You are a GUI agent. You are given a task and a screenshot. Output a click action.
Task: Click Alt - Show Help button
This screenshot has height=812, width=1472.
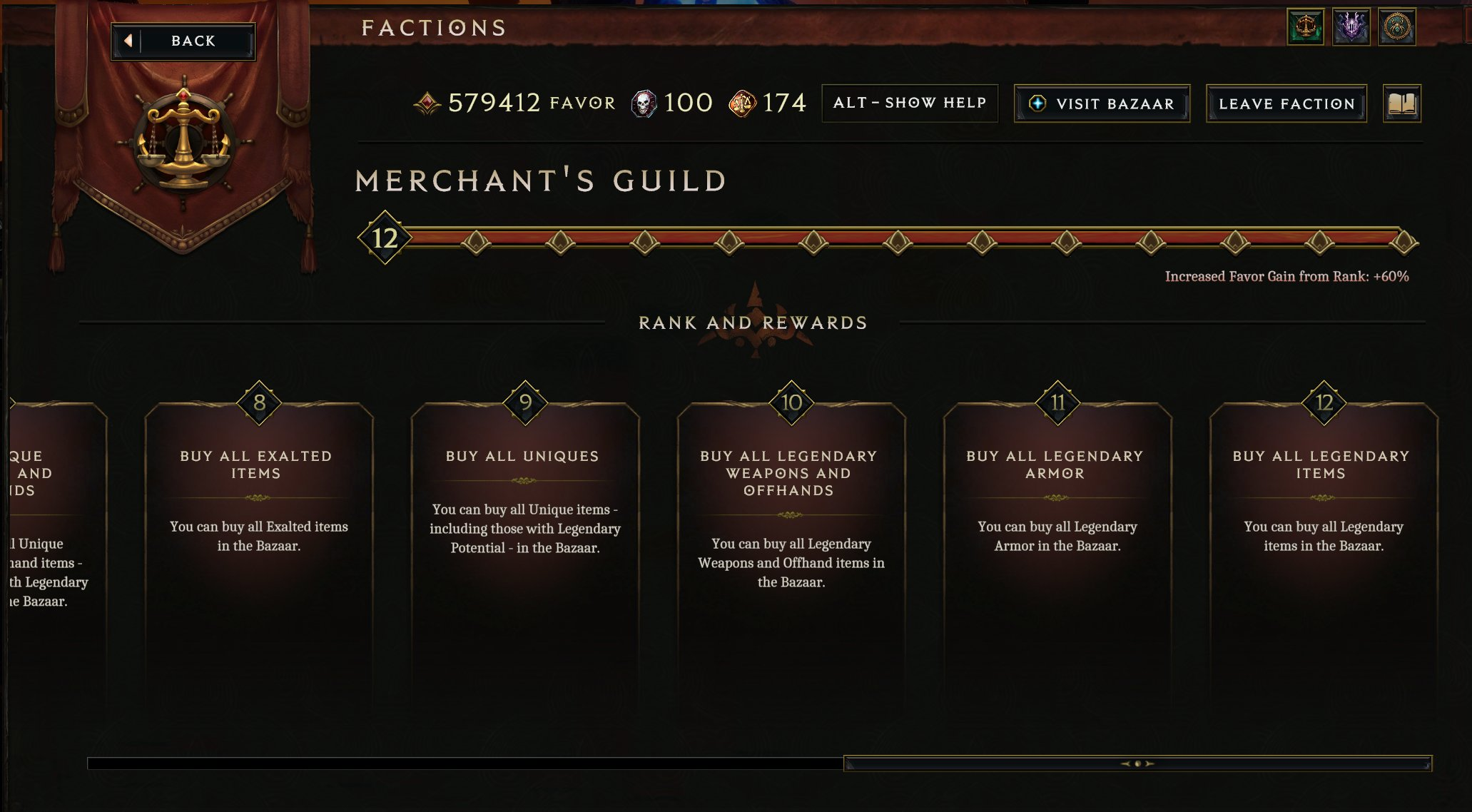[x=910, y=103]
